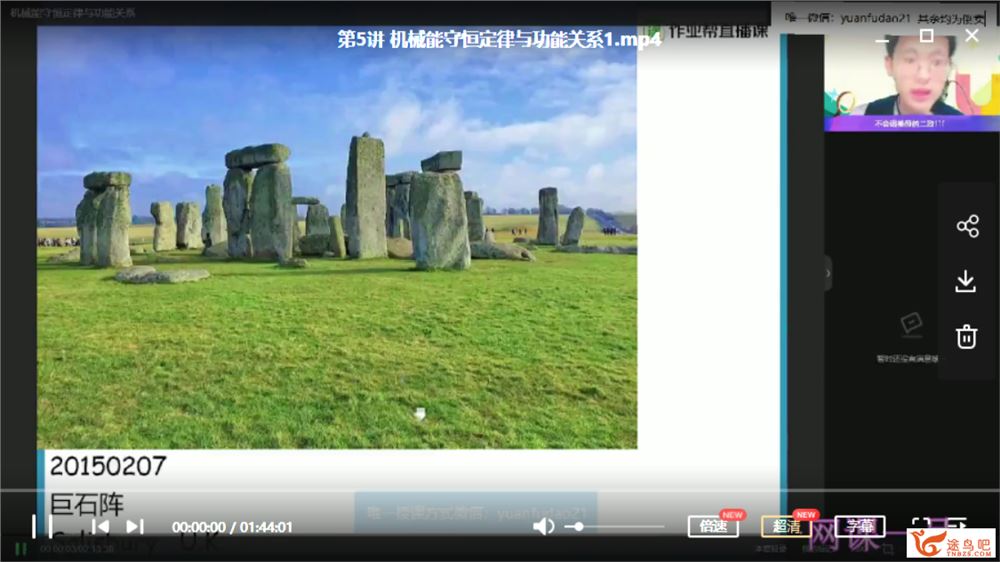Viewport: 1000px width, 562px height.
Task: Click the trash delete icon
Action: point(967,336)
